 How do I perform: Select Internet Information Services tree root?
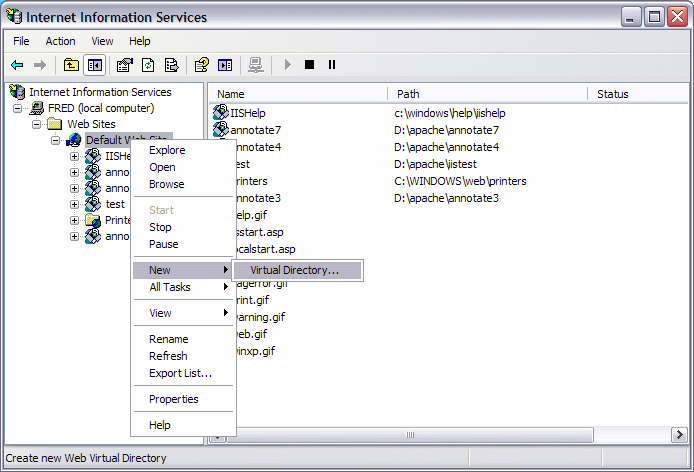(100, 92)
